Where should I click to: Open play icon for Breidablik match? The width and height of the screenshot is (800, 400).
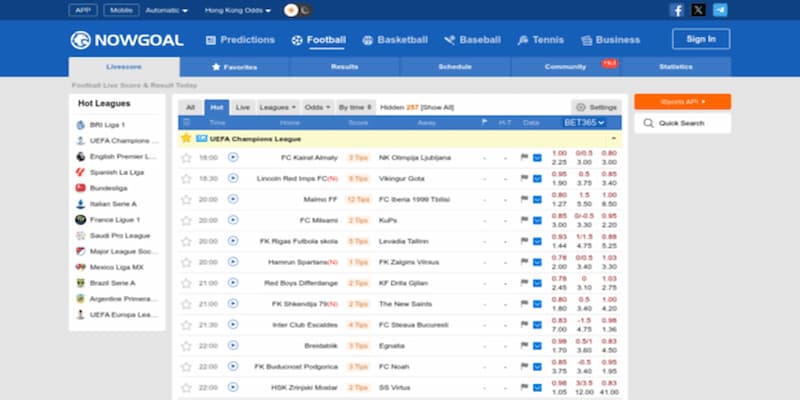[x=233, y=345]
